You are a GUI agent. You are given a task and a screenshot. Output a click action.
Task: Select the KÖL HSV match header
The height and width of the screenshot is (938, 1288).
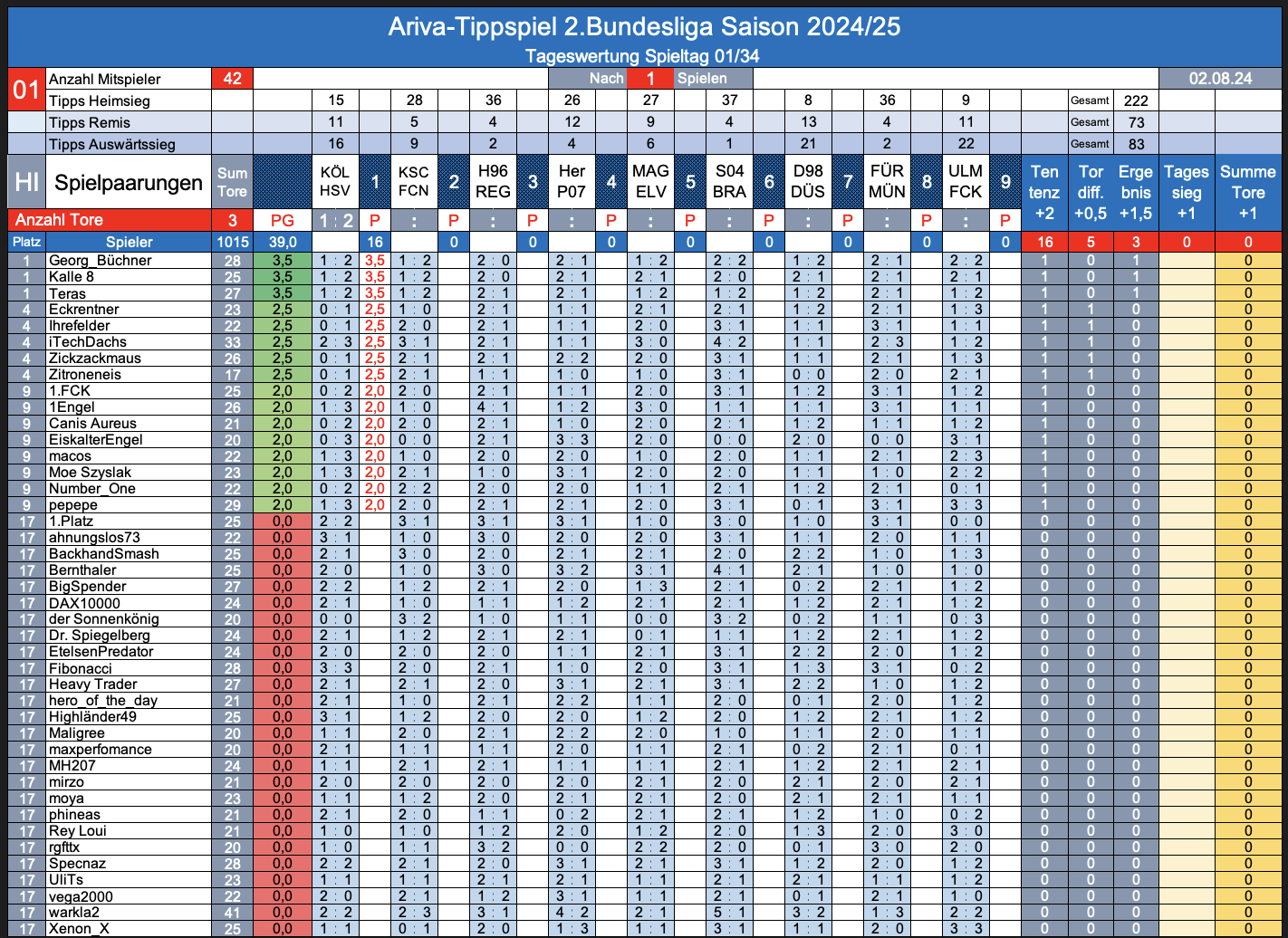335,182
